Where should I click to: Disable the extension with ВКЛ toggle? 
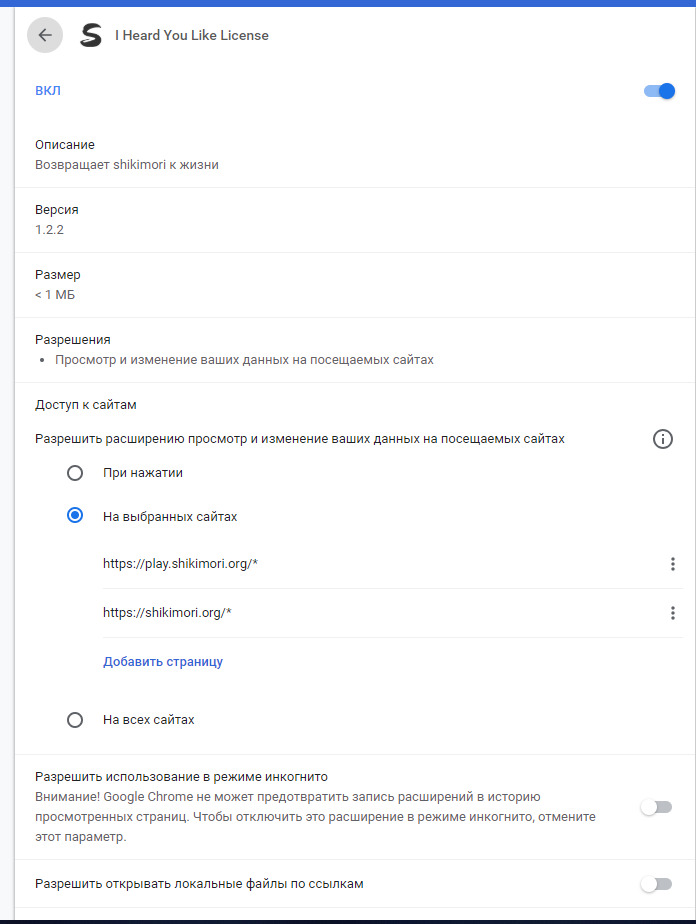(x=660, y=91)
